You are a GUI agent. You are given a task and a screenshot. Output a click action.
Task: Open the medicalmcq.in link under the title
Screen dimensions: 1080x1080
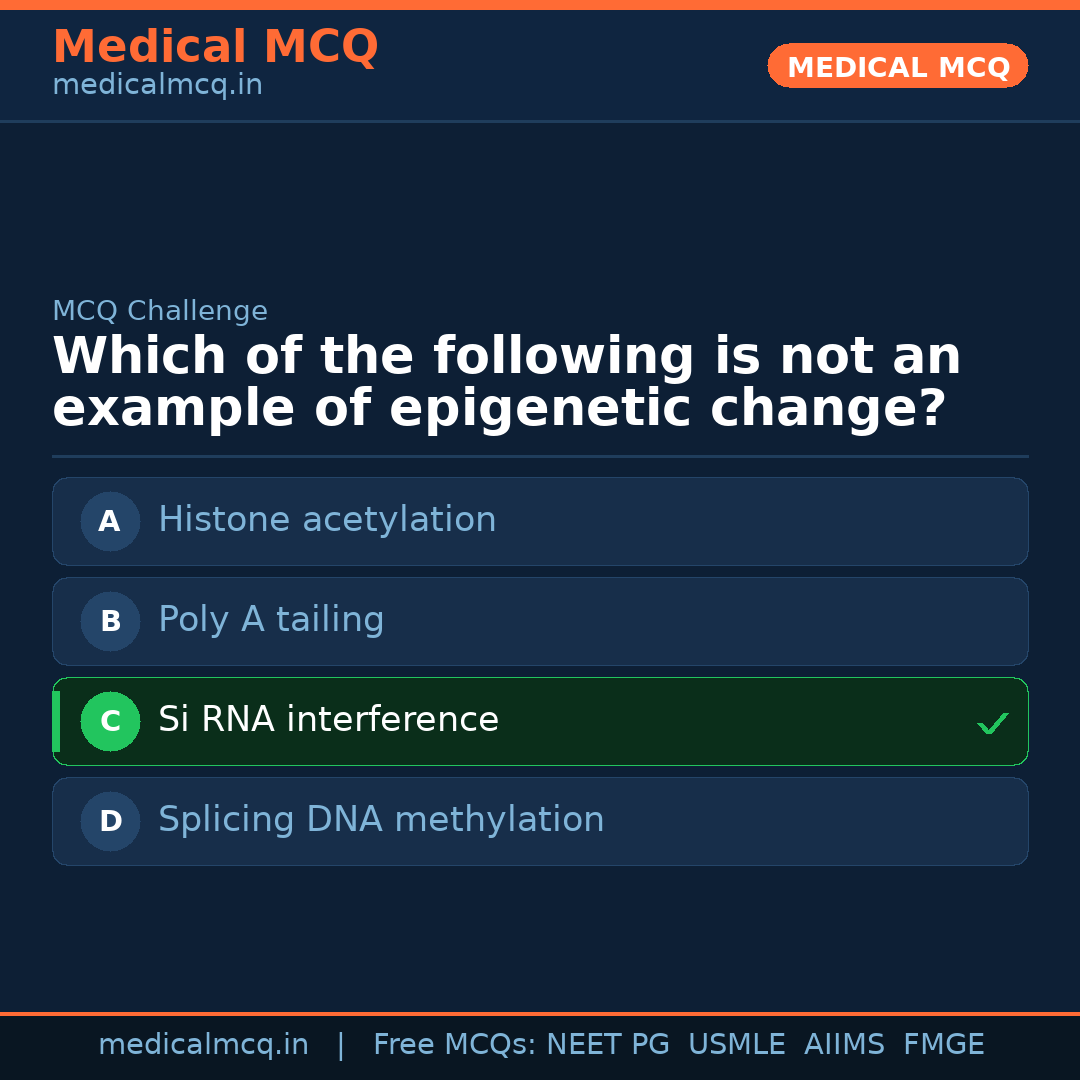click(157, 86)
